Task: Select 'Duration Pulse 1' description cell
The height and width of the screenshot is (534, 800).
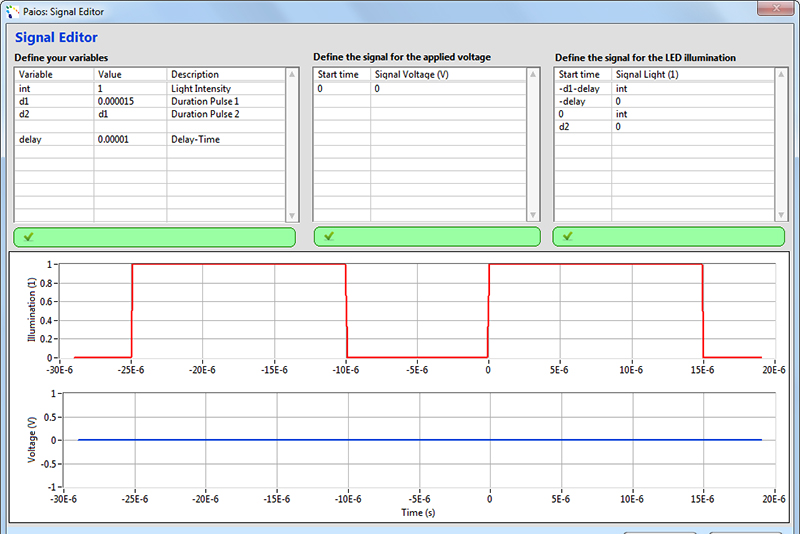Action: pyautogui.click(x=226, y=101)
